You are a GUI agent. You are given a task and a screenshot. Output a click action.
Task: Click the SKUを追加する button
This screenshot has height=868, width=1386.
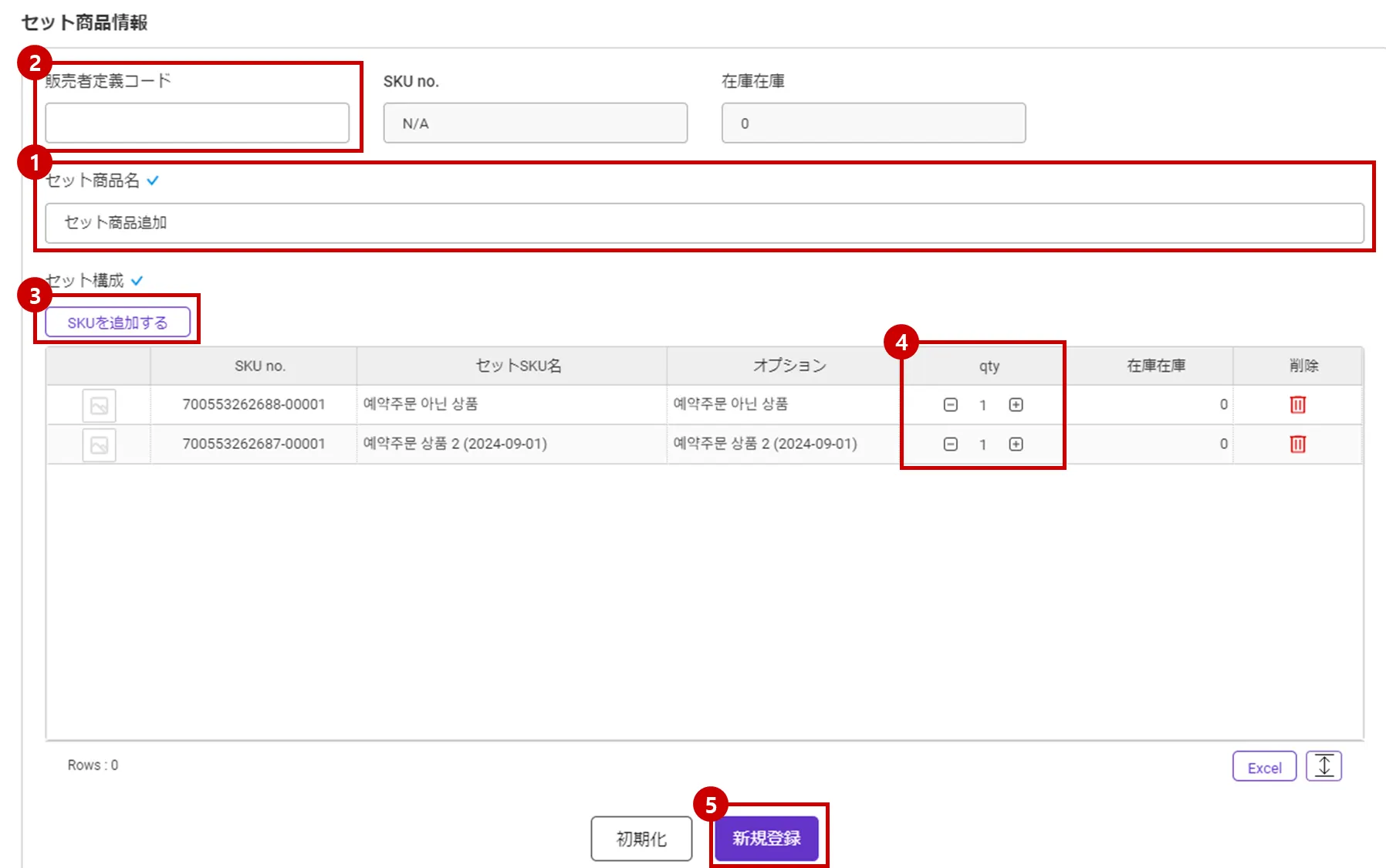pyautogui.click(x=117, y=323)
